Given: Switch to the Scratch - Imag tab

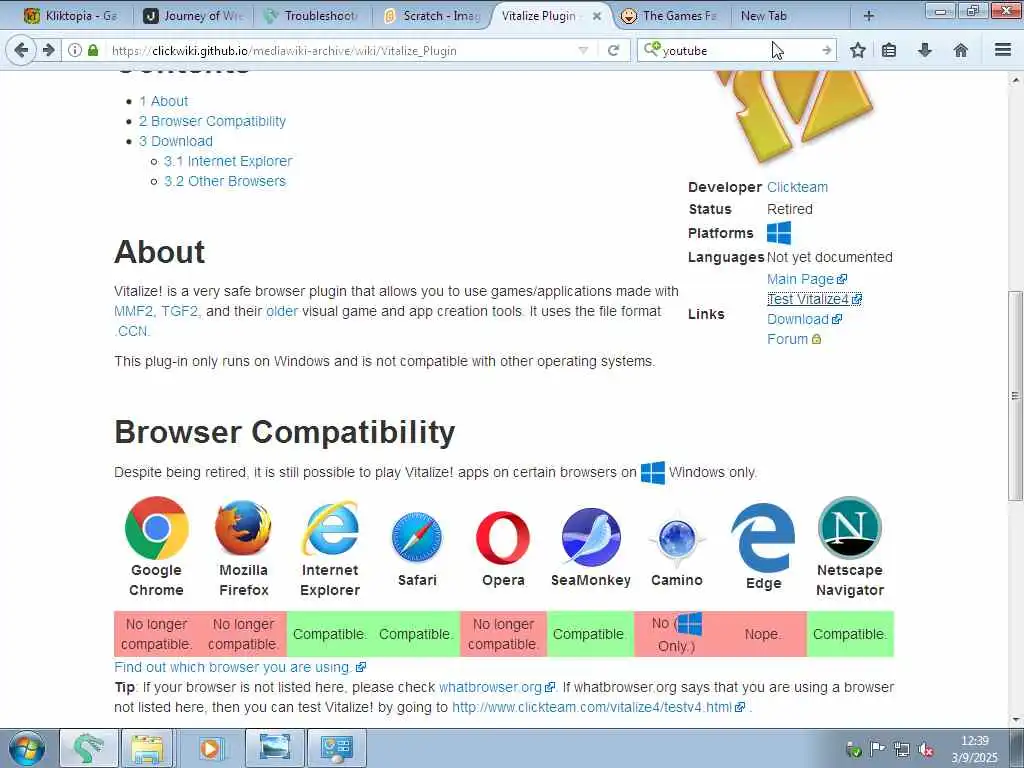Looking at the screenshot, I should [432, 16].
